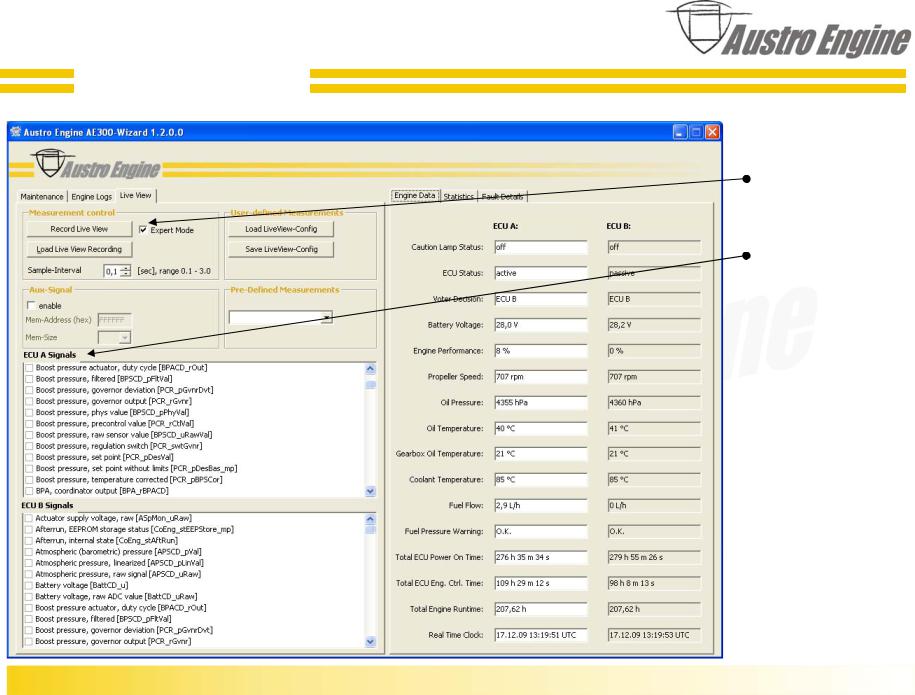Close the AE300-Wizard window

pos(713,132)
